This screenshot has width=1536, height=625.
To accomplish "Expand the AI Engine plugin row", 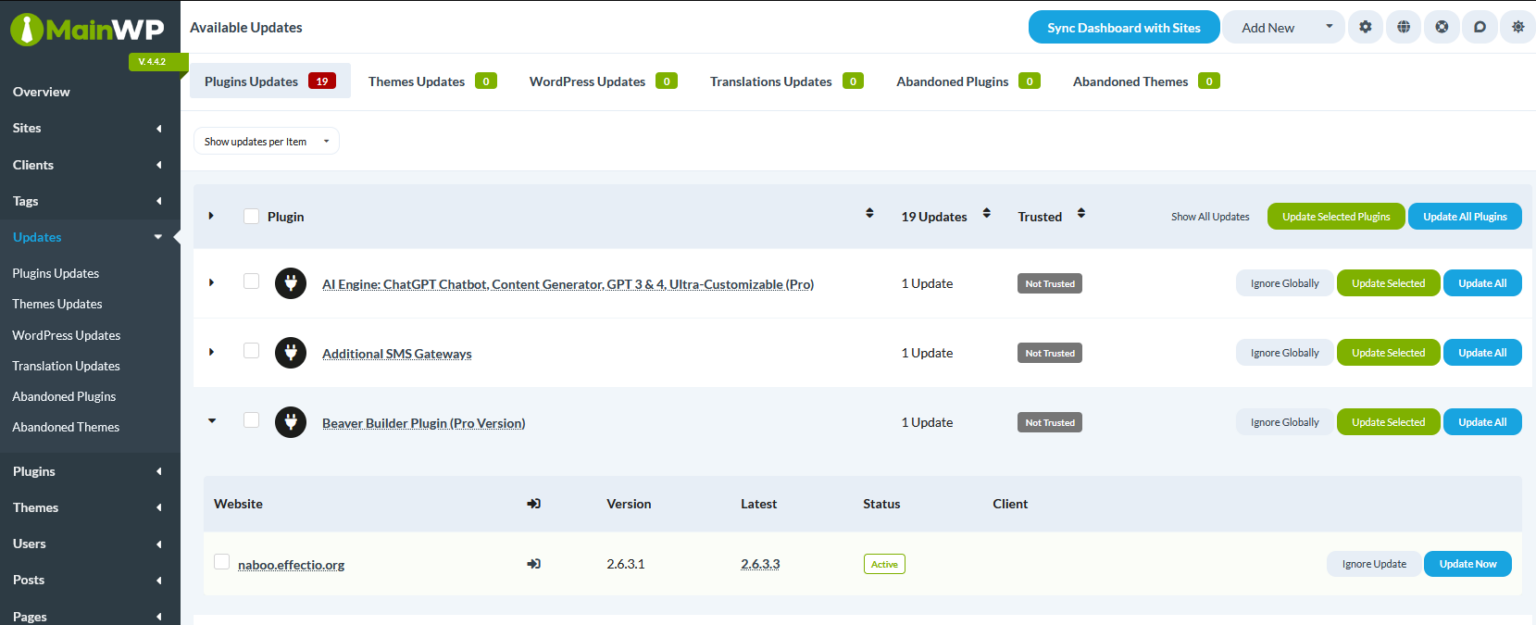I will 211,283.
